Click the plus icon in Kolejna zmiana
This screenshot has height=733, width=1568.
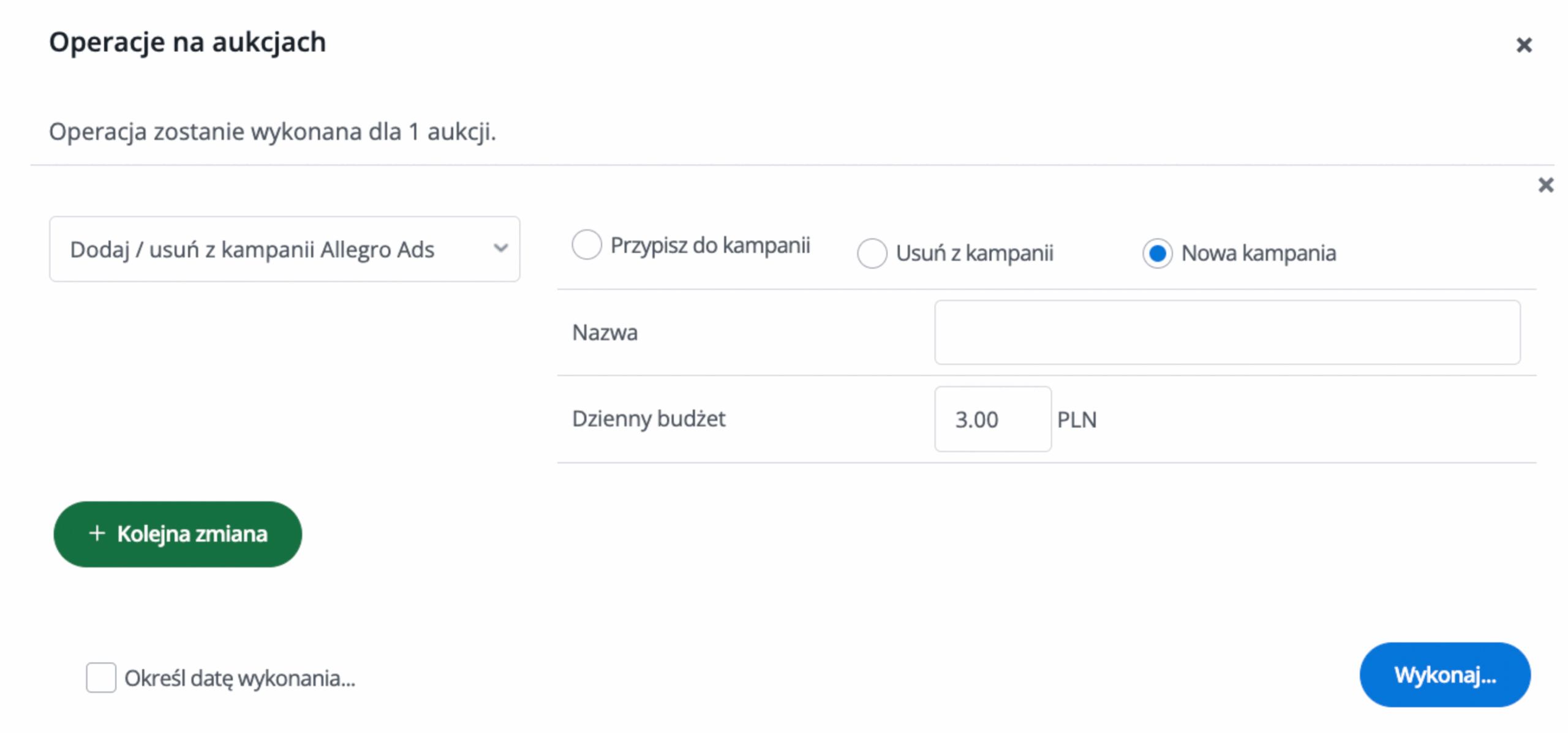pos(97,533)
